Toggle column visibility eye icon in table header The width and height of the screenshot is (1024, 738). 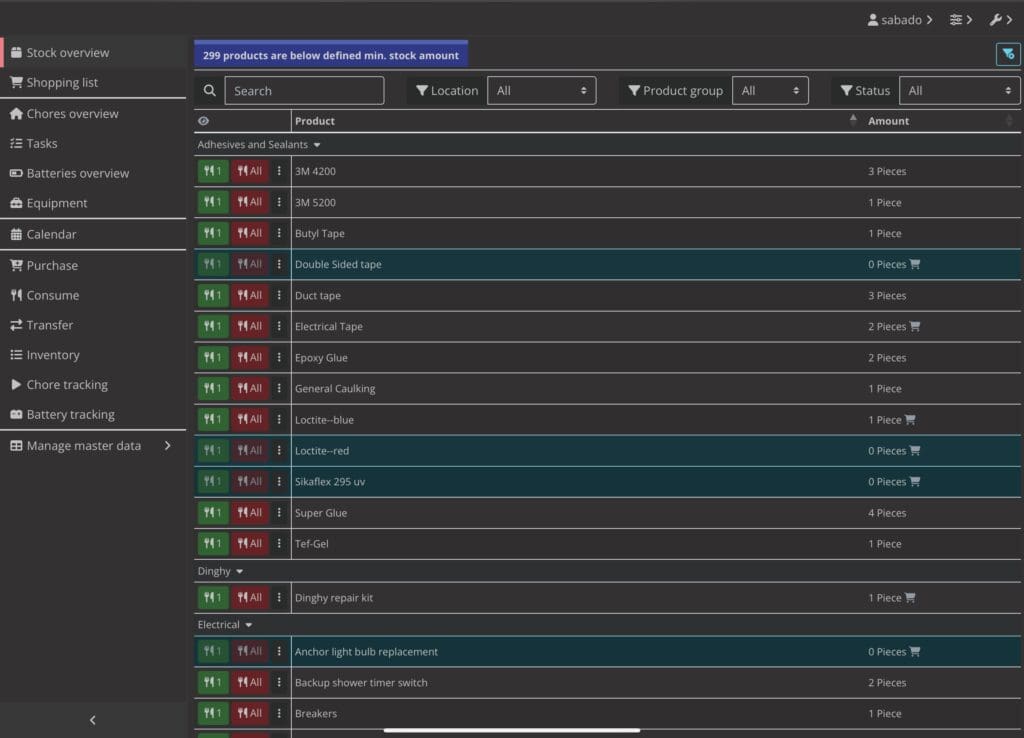coord(204,121)
